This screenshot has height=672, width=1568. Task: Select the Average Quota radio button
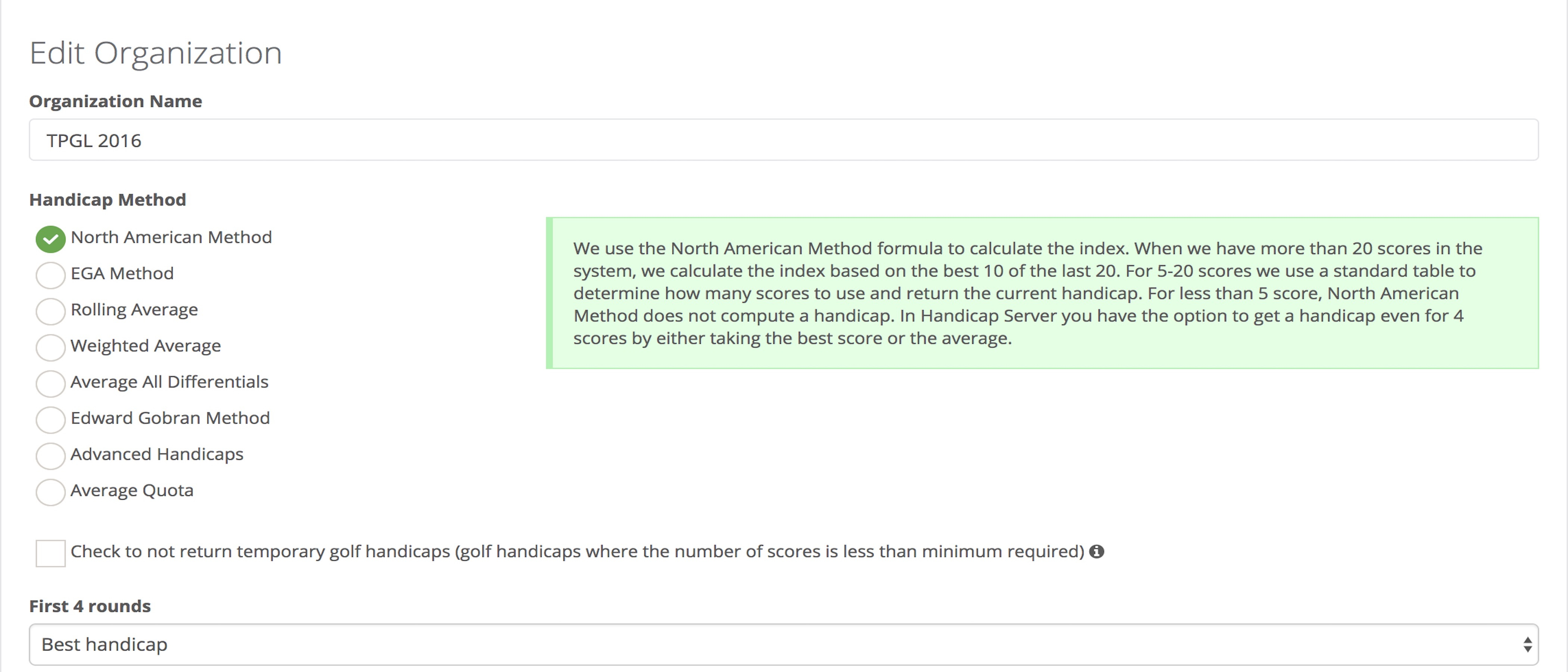click(50, 492)
